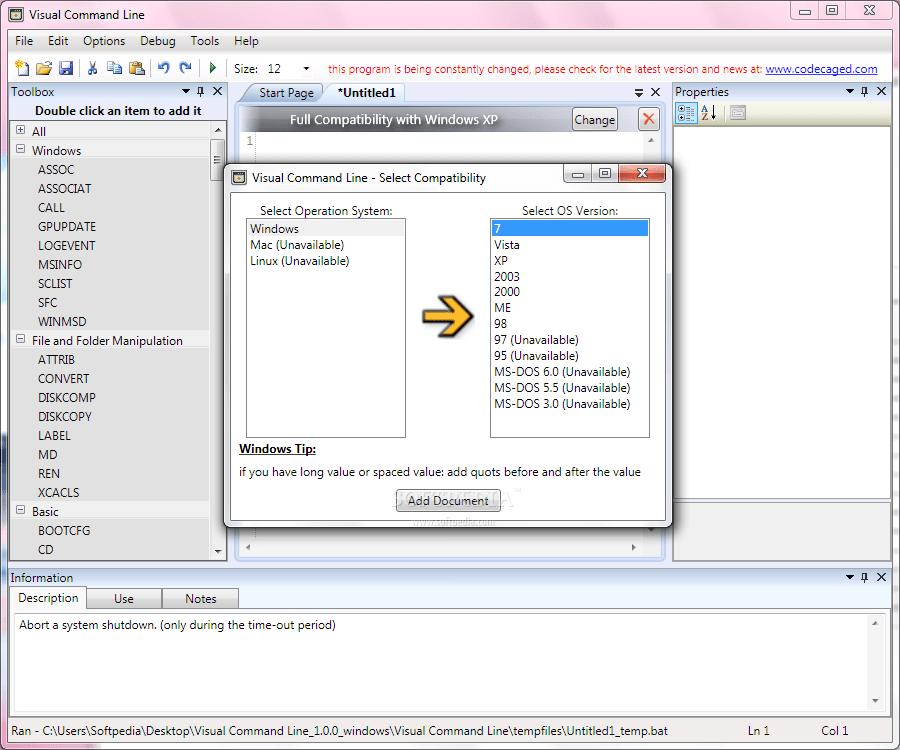Open the Options menu
Screen dimensions: 900x750
[104, 41]
